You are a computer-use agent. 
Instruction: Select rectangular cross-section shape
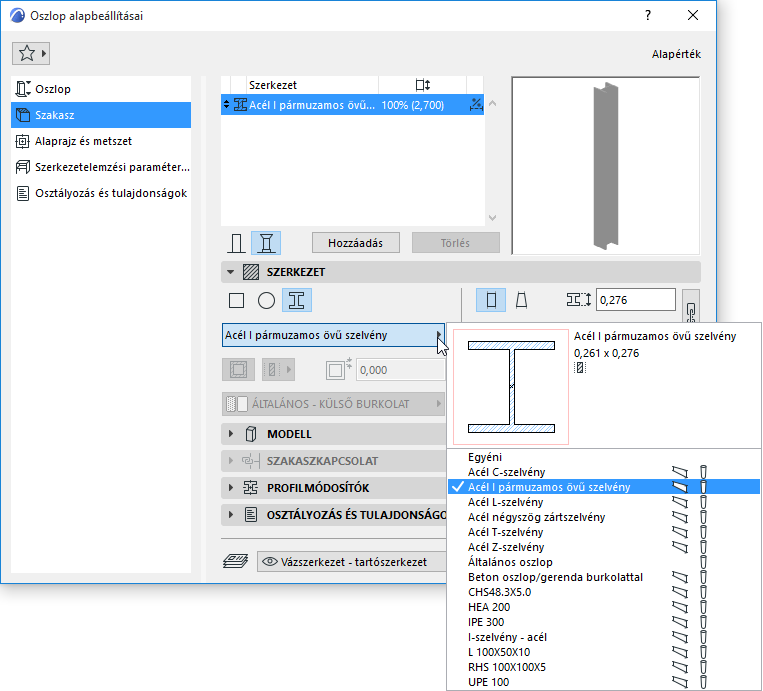tap(236, 300)
